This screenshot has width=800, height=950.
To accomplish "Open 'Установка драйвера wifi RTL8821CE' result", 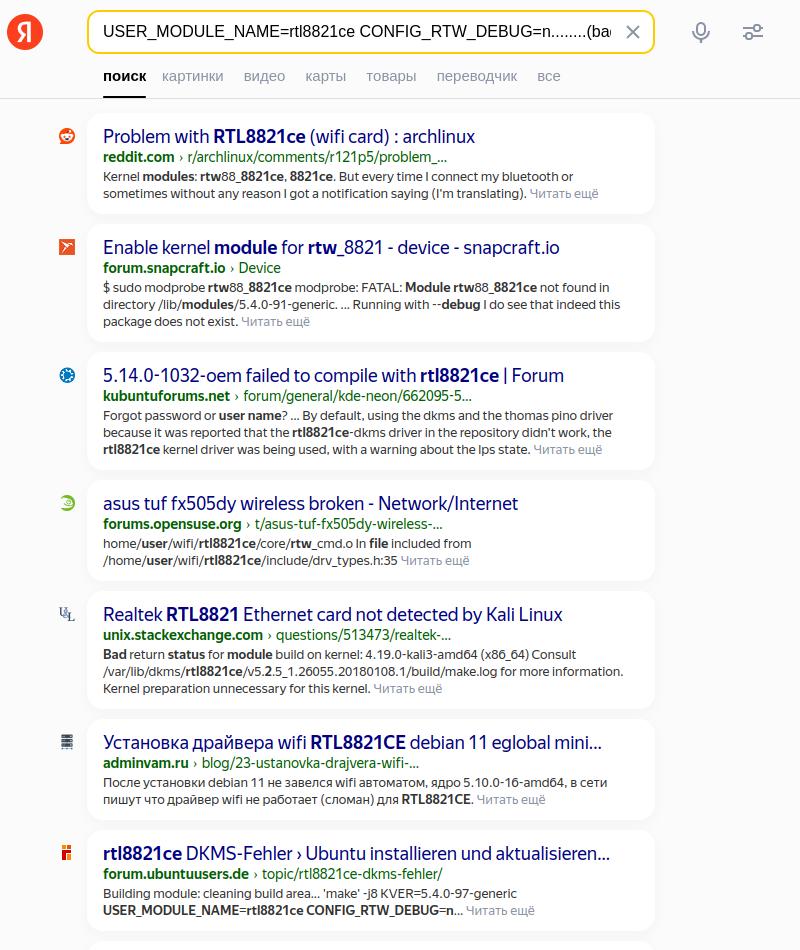I will click(352, 742).
